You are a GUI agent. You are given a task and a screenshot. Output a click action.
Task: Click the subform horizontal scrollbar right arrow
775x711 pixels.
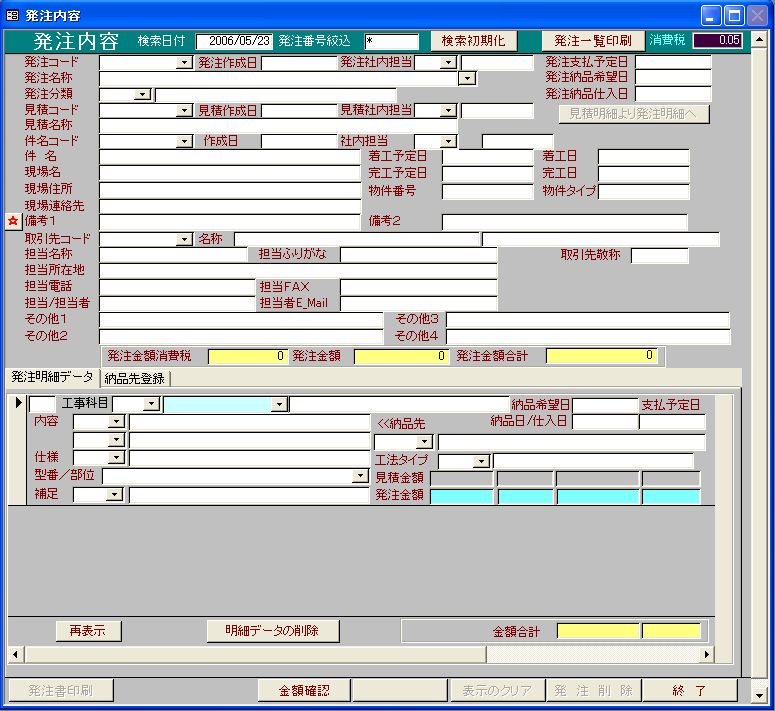click(x=707, y=655)
